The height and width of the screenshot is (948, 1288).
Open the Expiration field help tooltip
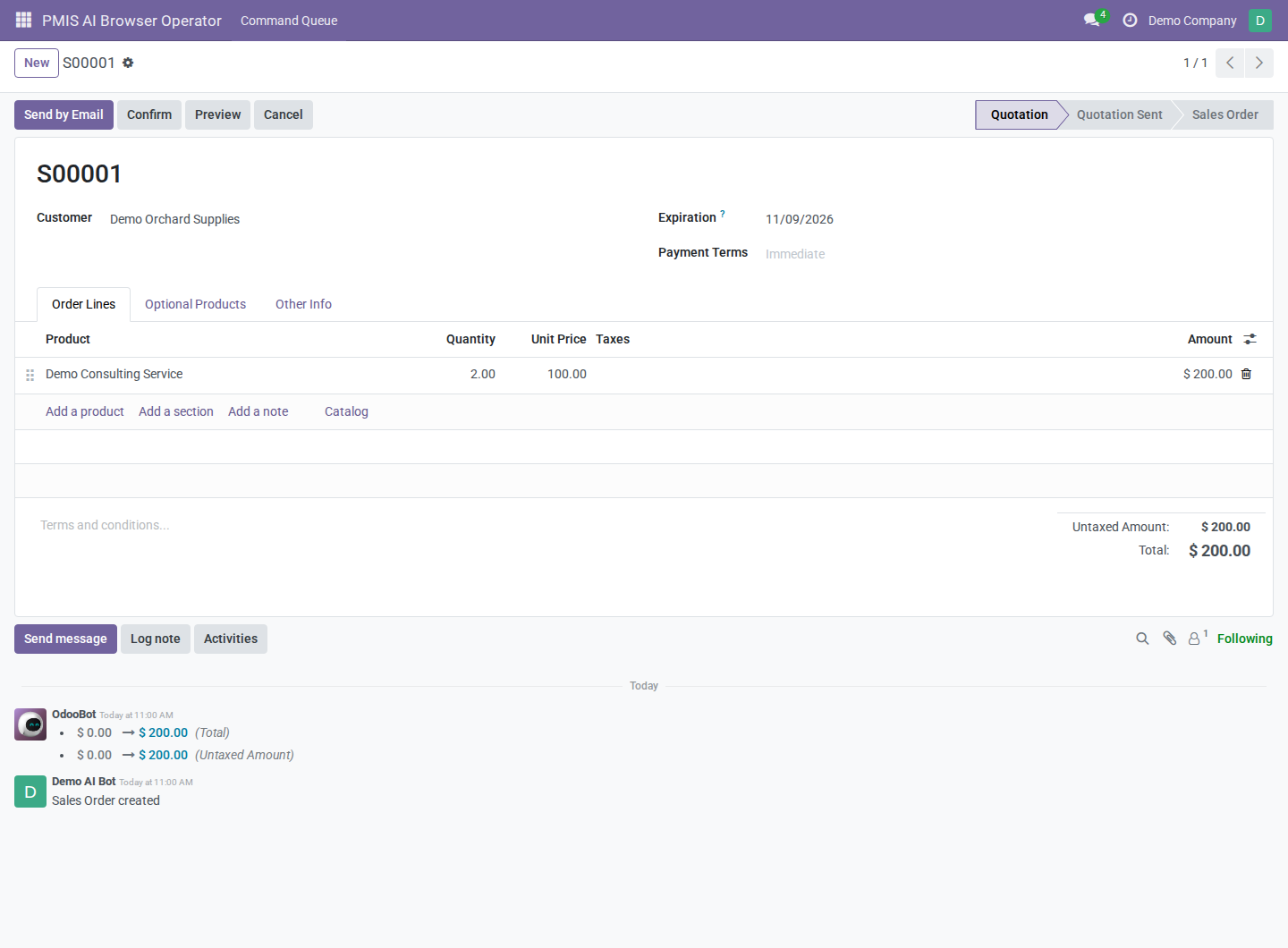[723, 214]
